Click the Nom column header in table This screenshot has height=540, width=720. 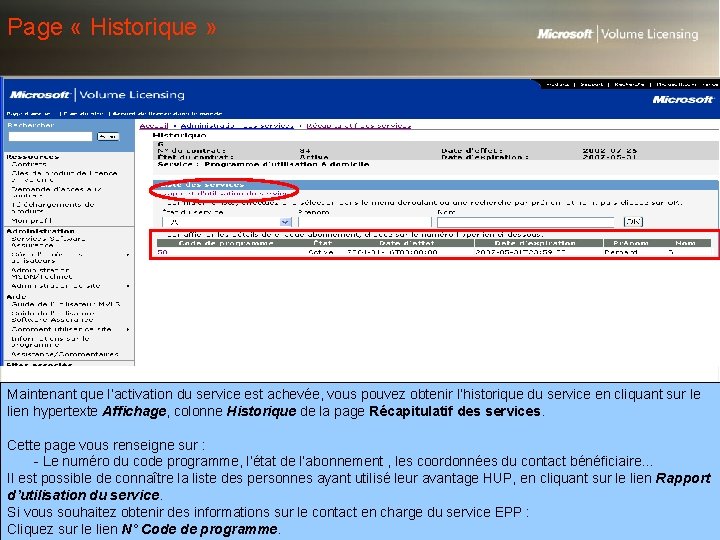coord(685,243)
